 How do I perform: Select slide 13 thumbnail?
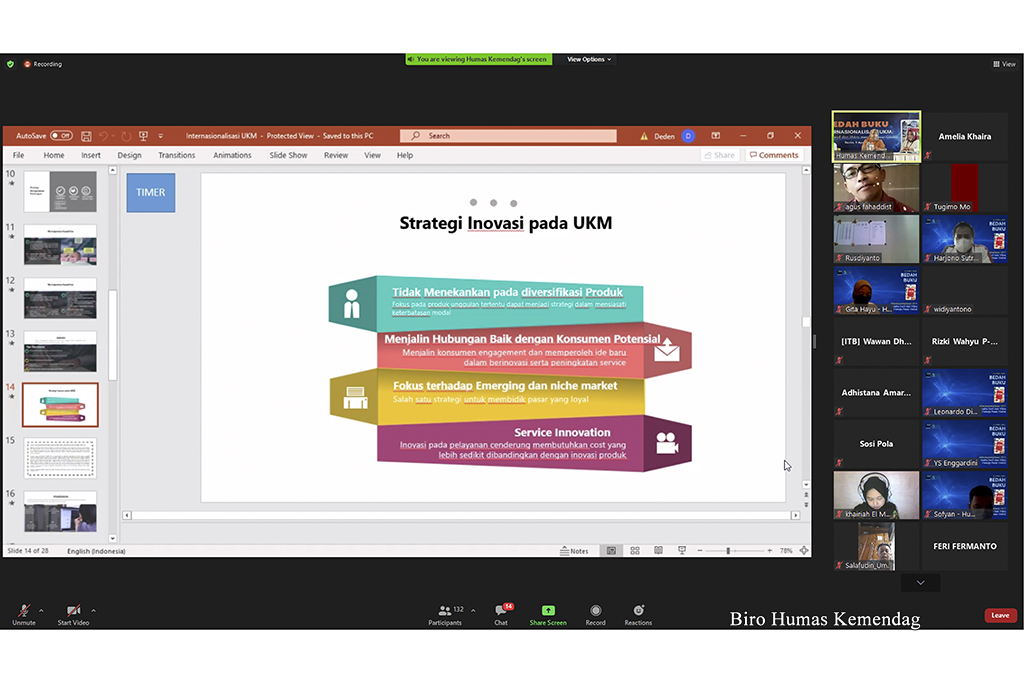(x=60, y=351)
